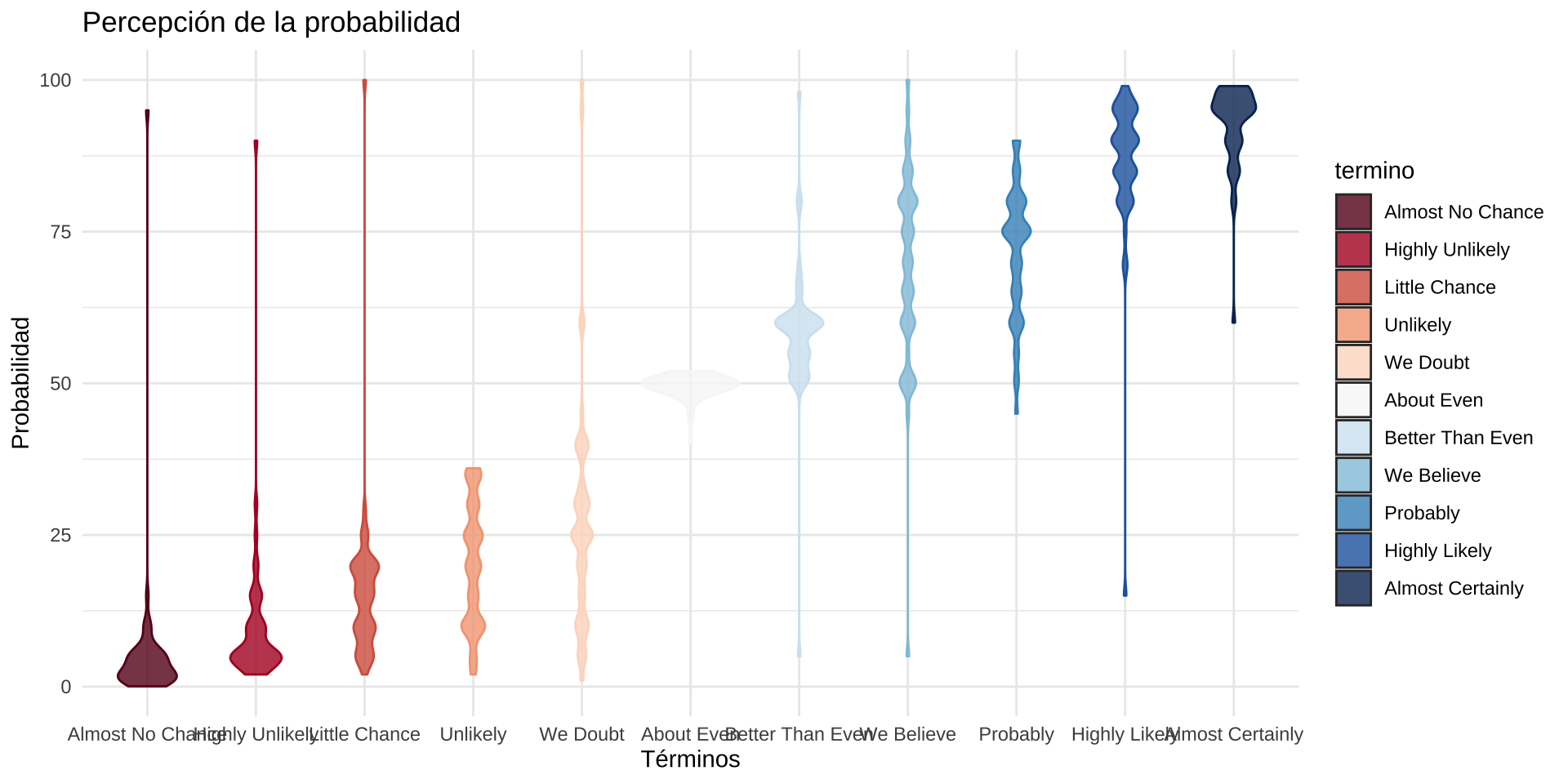The height and width of the screenshot is (784, 1568).
Task: Click the Highly Unlikely legend swatch
Action: (1353, 250)
